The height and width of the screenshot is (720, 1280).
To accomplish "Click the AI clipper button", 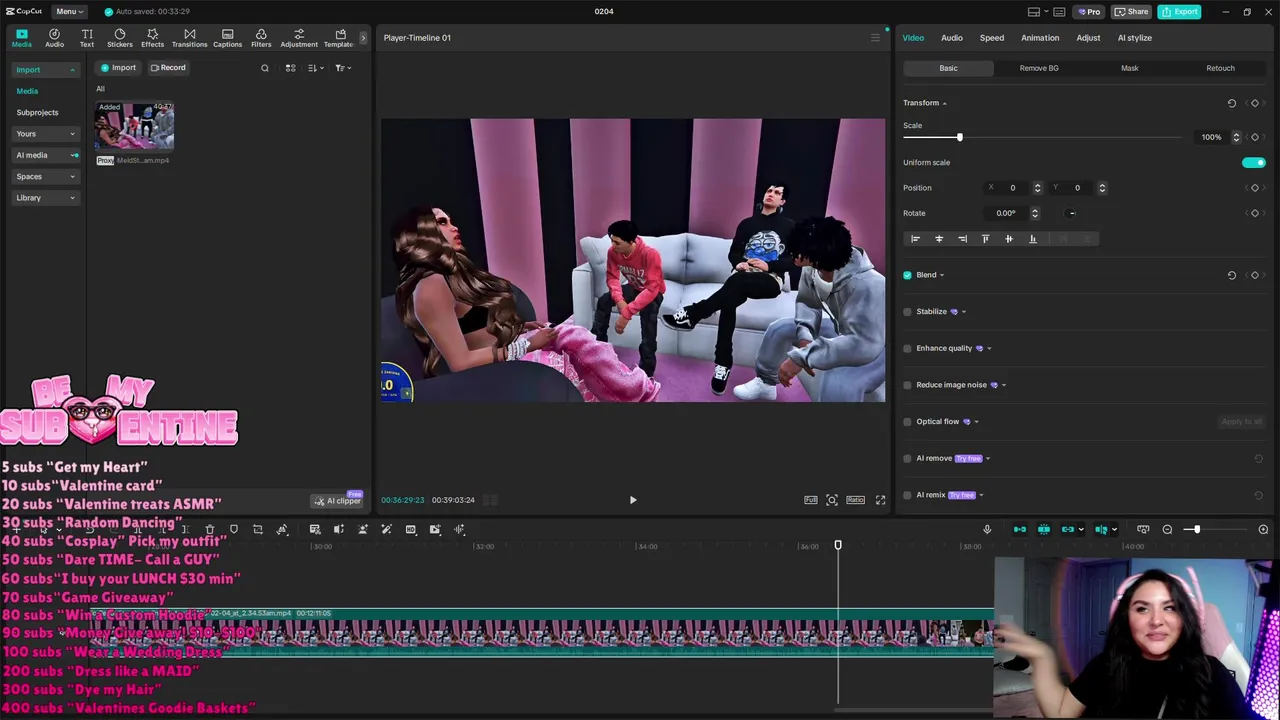I will (337, 501).
